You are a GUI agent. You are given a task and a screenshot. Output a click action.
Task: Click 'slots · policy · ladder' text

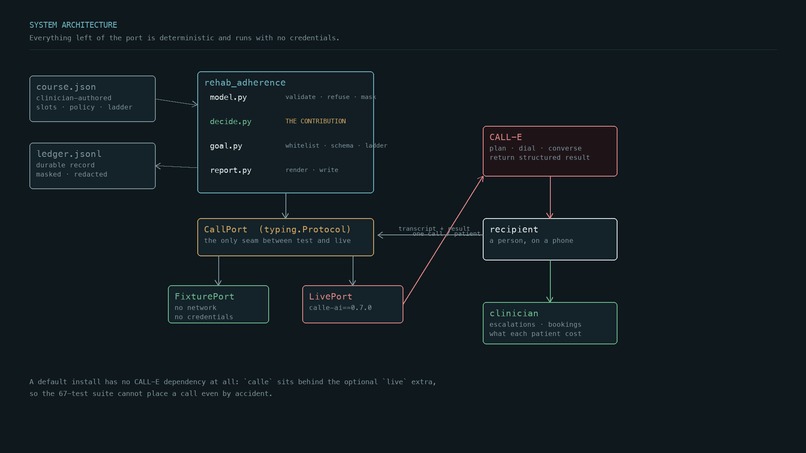point(84,107)
